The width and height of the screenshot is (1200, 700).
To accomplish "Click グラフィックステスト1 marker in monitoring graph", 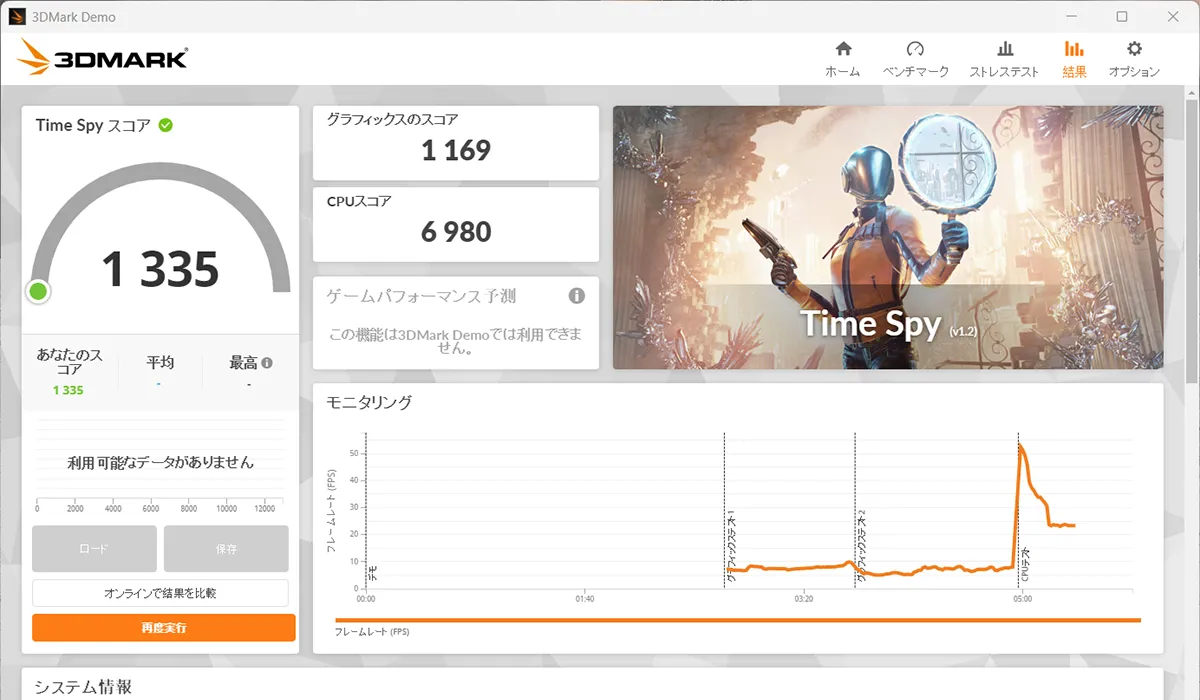I will click(724, 510).
